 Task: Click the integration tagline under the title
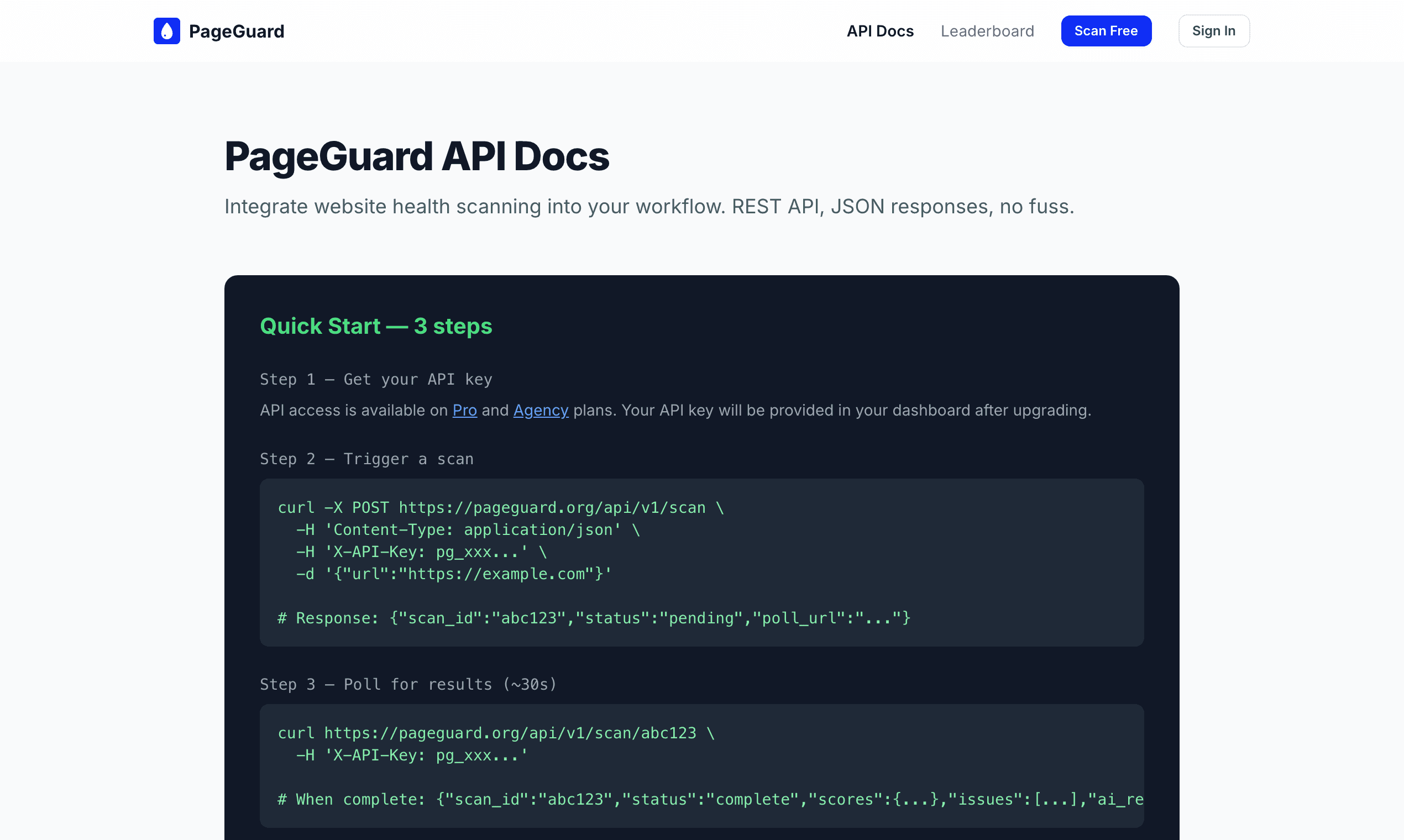tap(649, 206)
